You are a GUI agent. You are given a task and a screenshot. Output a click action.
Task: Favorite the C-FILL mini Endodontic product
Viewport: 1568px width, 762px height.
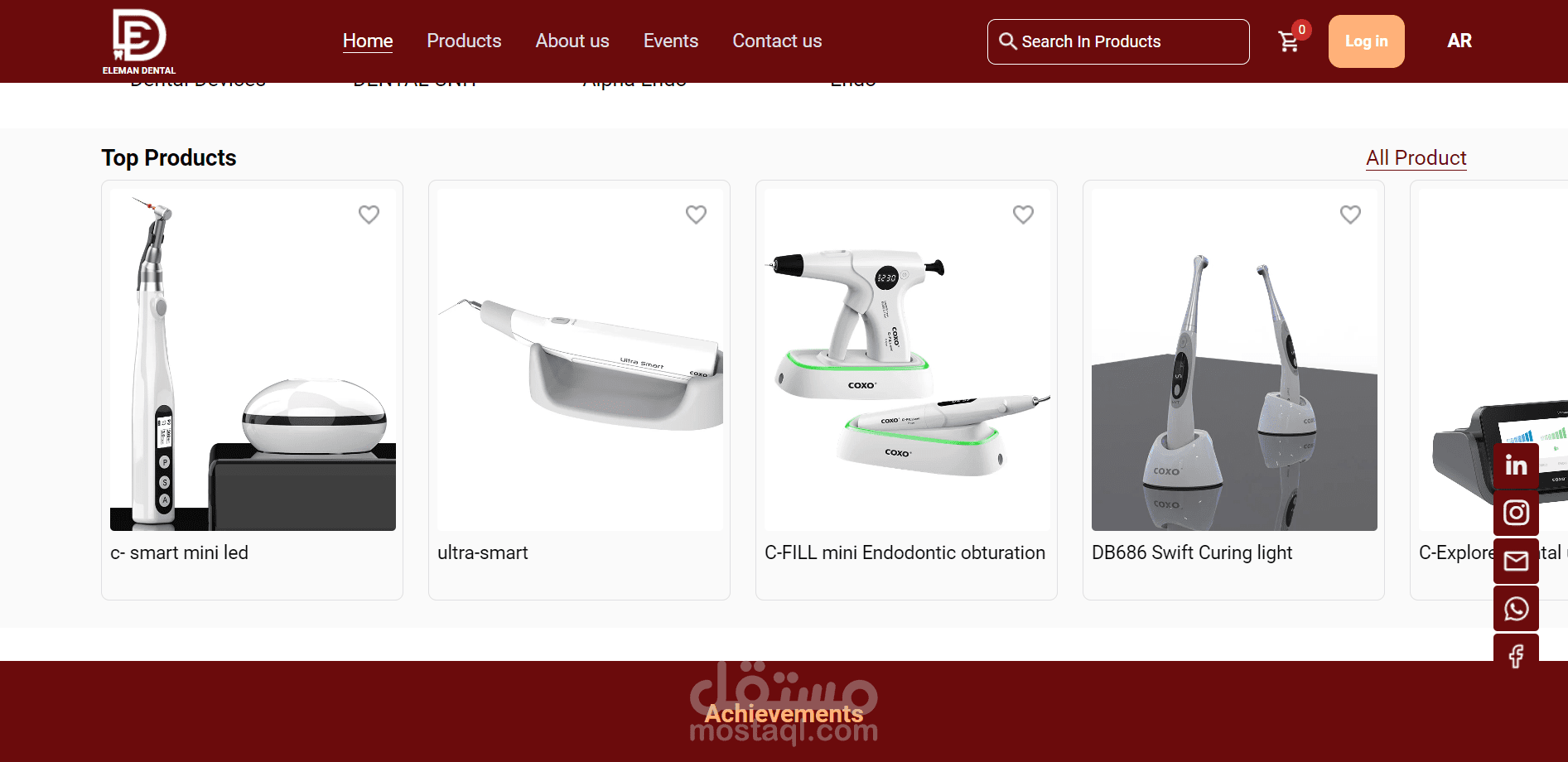[1023, 215]
